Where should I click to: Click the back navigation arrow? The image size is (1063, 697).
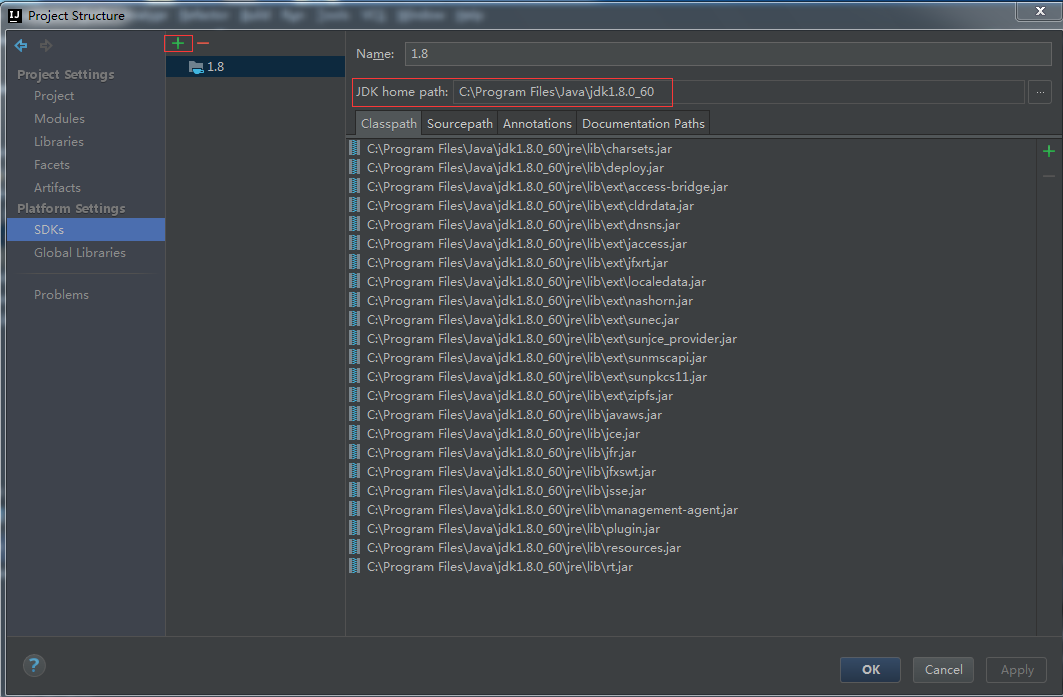pos(21,45)
